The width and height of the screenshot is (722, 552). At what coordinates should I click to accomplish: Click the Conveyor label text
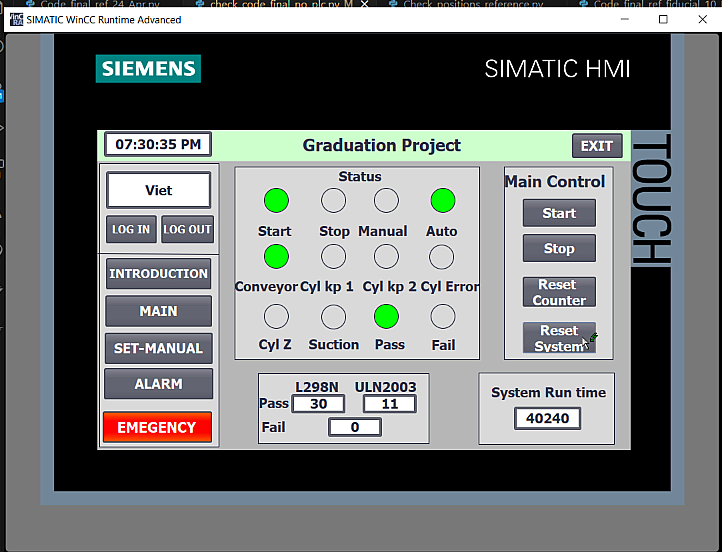[266, 287]
